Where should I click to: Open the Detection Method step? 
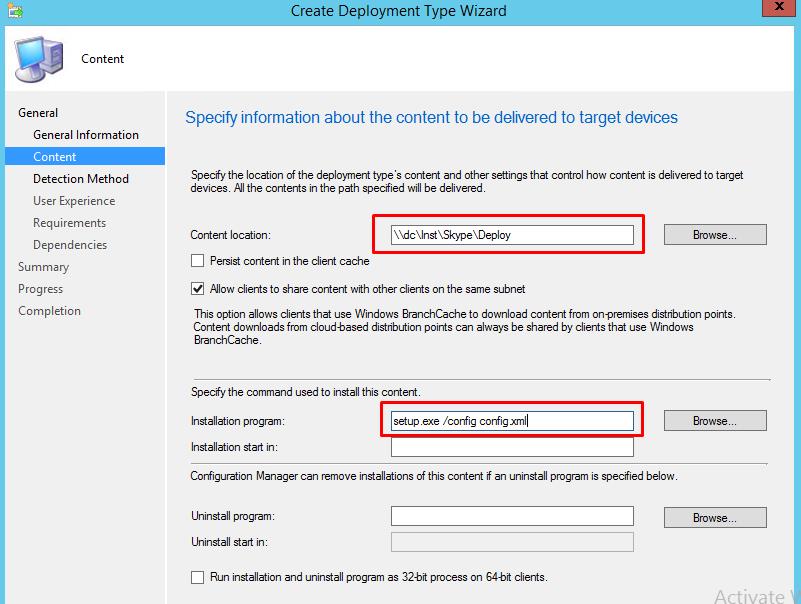point(81,179)
